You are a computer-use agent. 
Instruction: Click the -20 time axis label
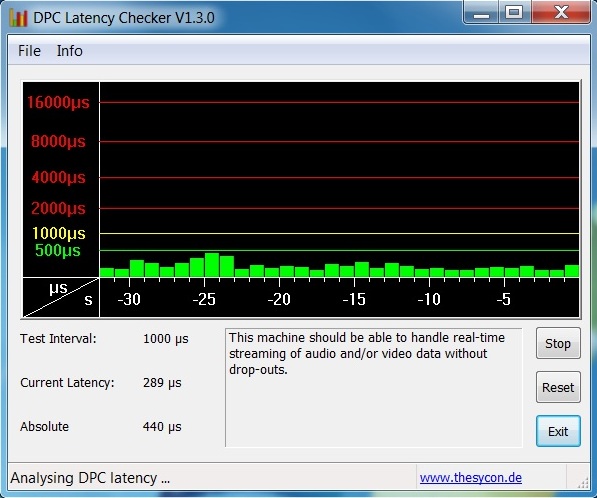(279, 299)
